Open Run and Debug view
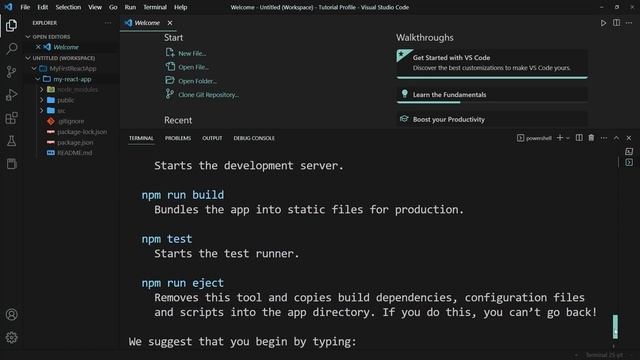 click(x=11, y=95)
